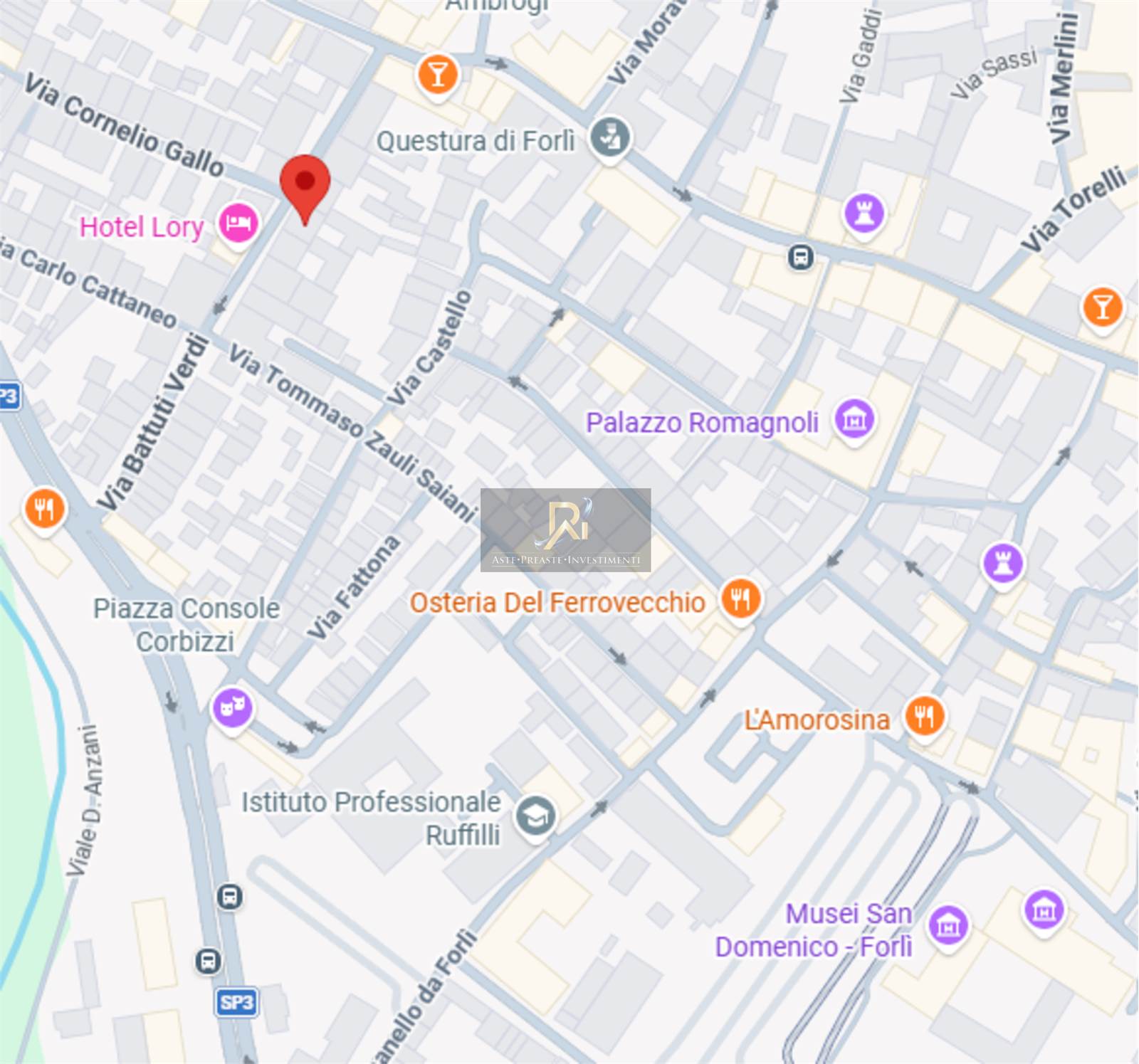
Task: Select the Hotel Lory lodging icon
Action: pos(238,224)
